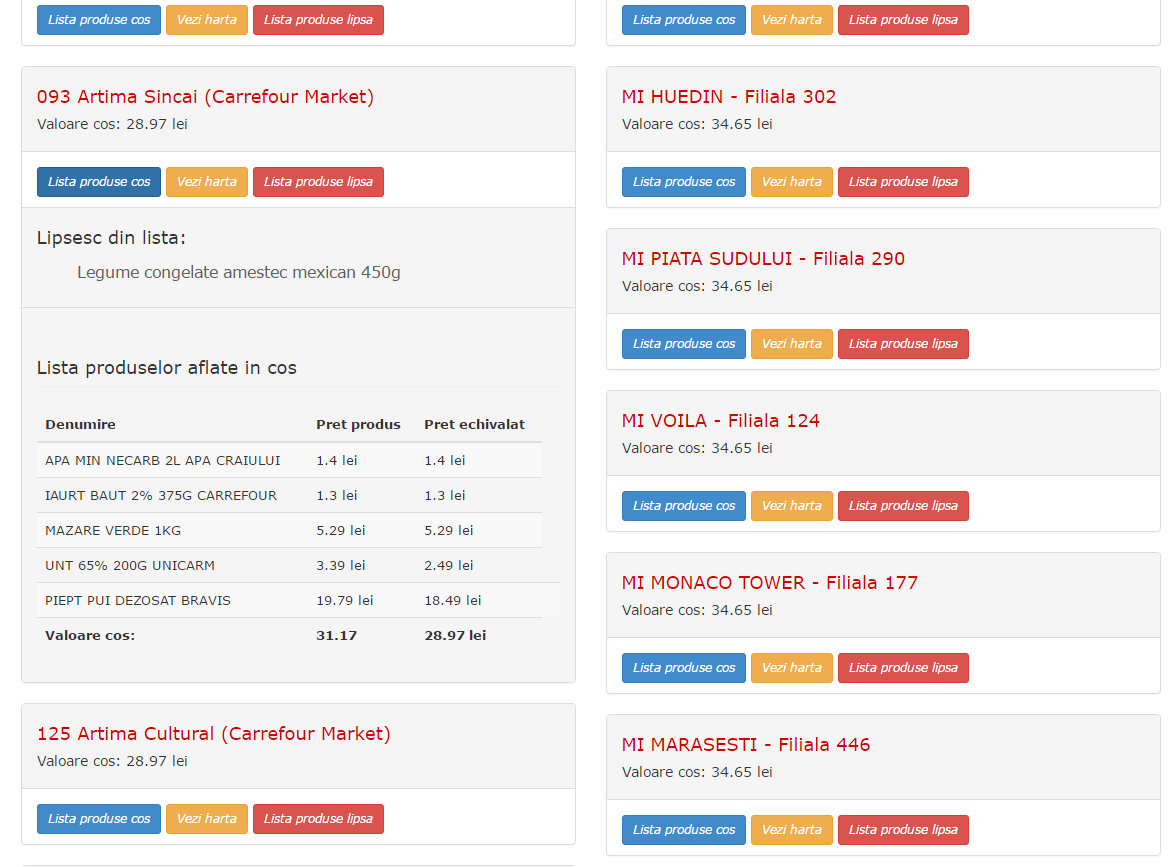The height and width of the screenshot is (867, 1171).
Task: Open store title 093 Artima Sincai (Carrefour Market)
Action: click(x=205, y=96)
